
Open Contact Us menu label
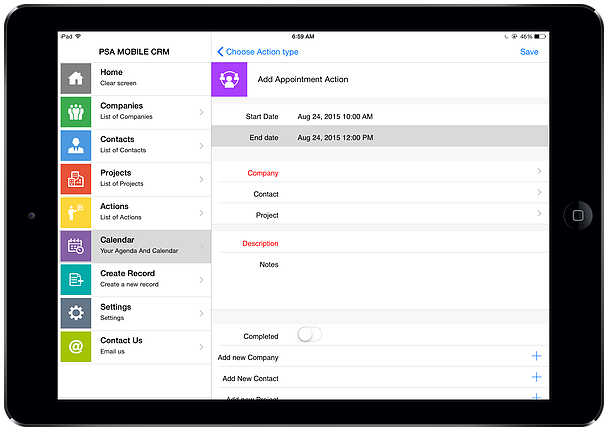tap(121, 341)
